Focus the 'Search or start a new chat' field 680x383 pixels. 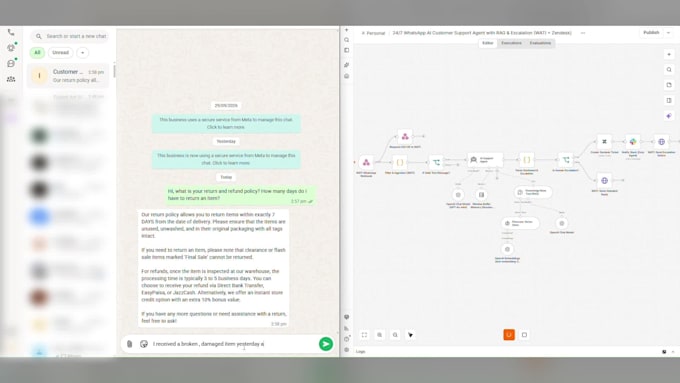point(69,36)
